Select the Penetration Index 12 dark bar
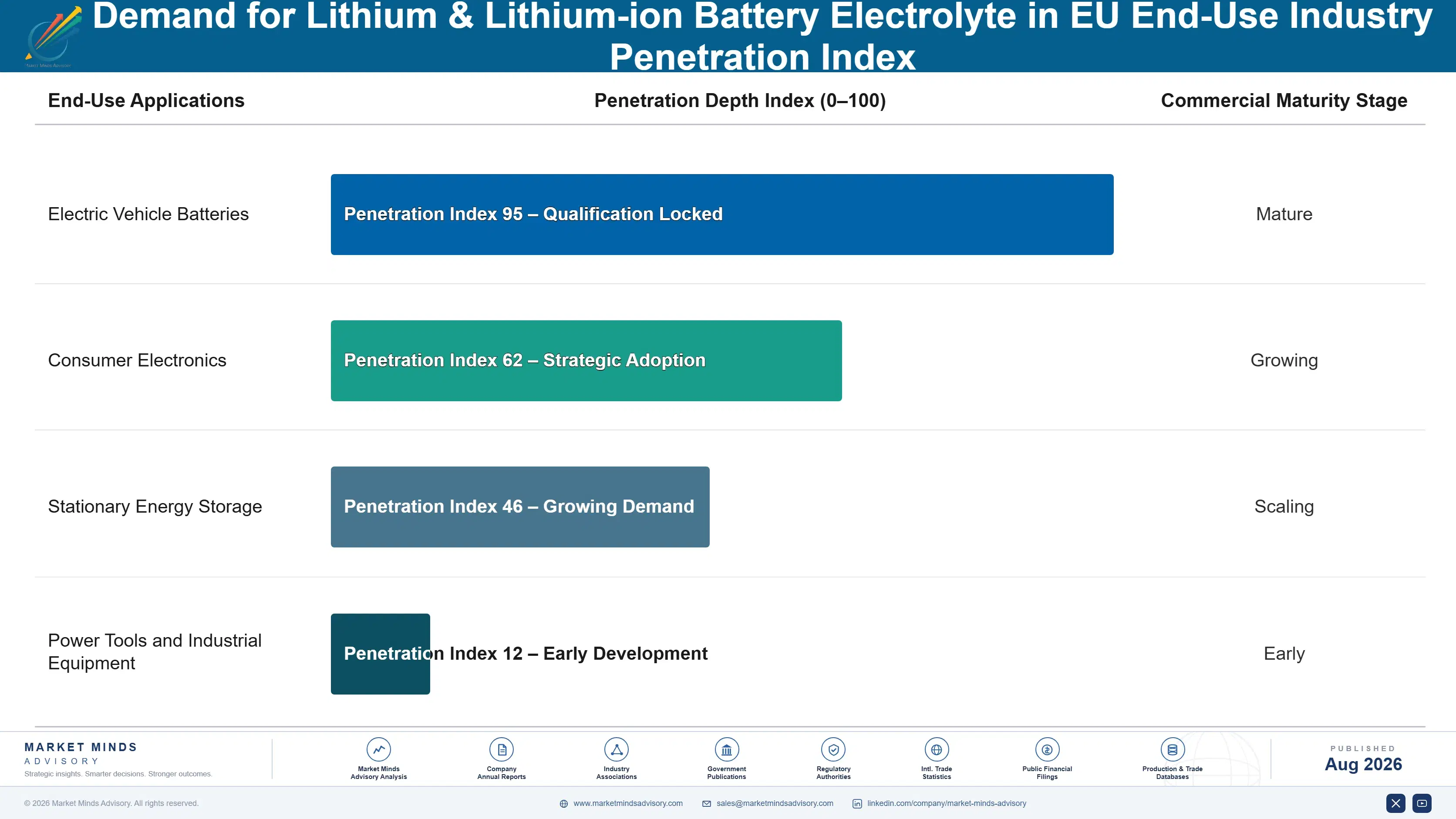 pyautogui.click(x=381, y=654)
